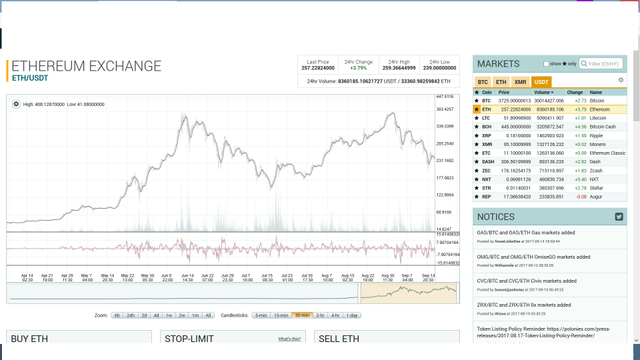Choose 1-day candlesticks
Image resolution: width=640 pixels, height=360 pixels.
[352, 316]
